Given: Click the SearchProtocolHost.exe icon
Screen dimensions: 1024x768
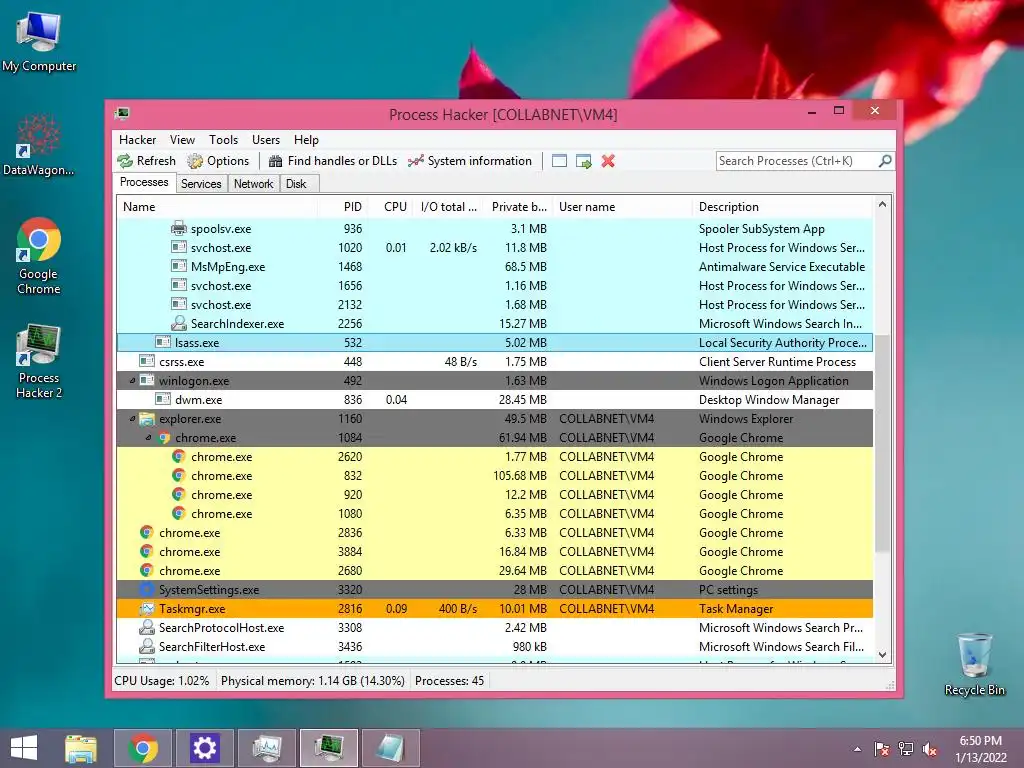Looking at the screenshot, I should pyautogui.click(x=147, y=628).
